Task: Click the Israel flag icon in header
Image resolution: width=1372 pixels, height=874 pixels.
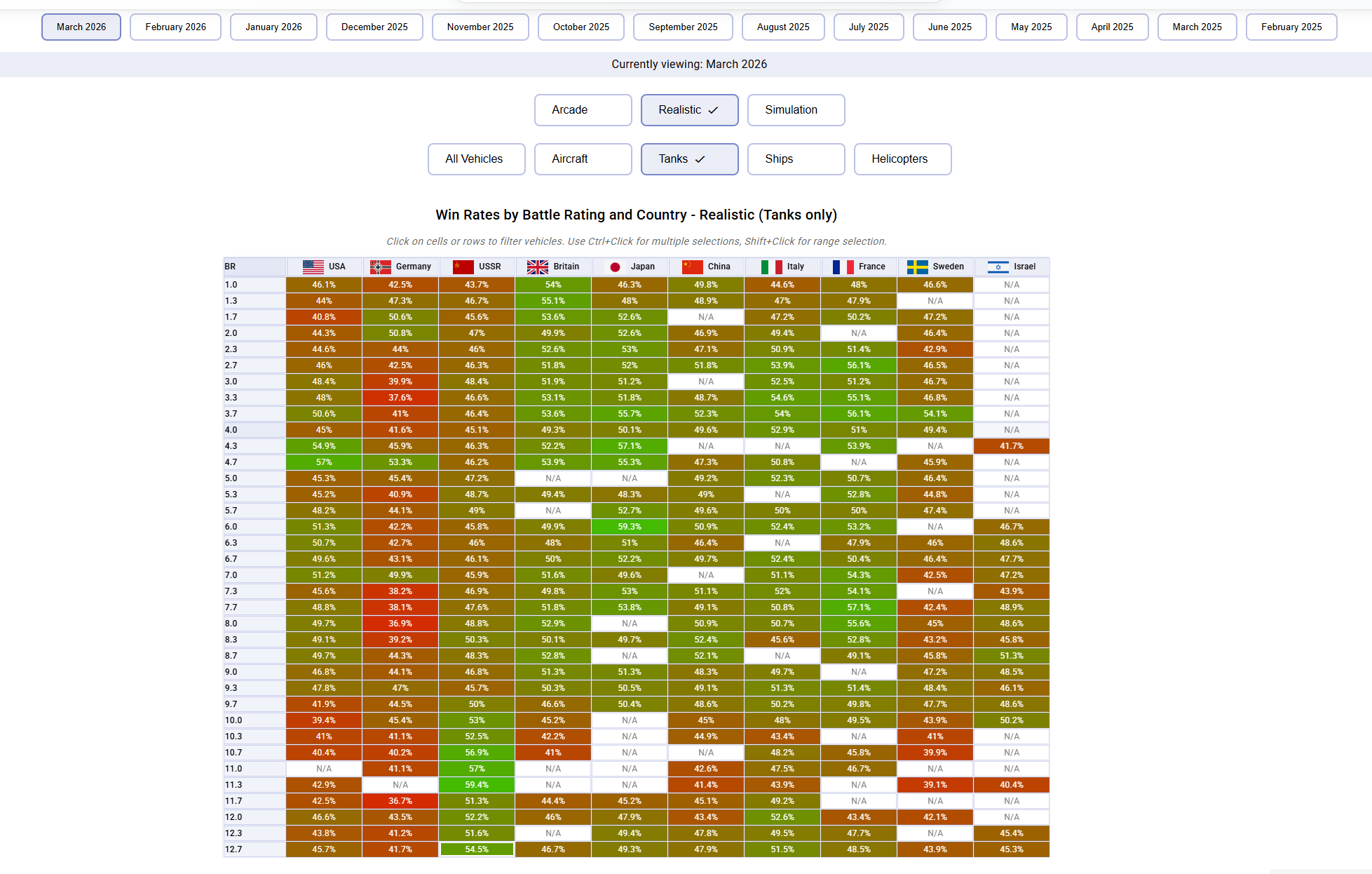Action: click(x=998, y=267)
